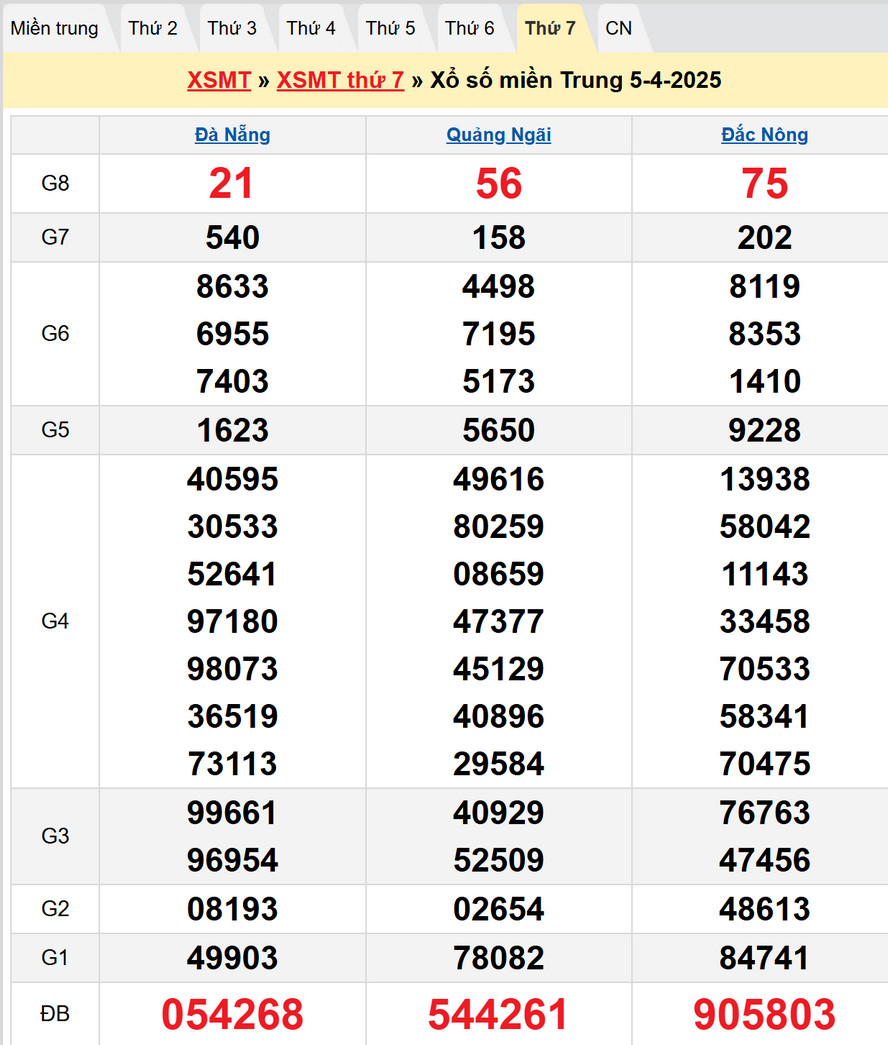
Task: Open the Miền trung tab
Action: (55, 28)
